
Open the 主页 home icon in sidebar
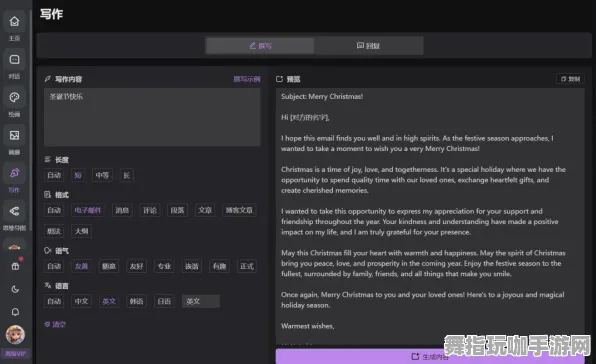pos(14,21)
